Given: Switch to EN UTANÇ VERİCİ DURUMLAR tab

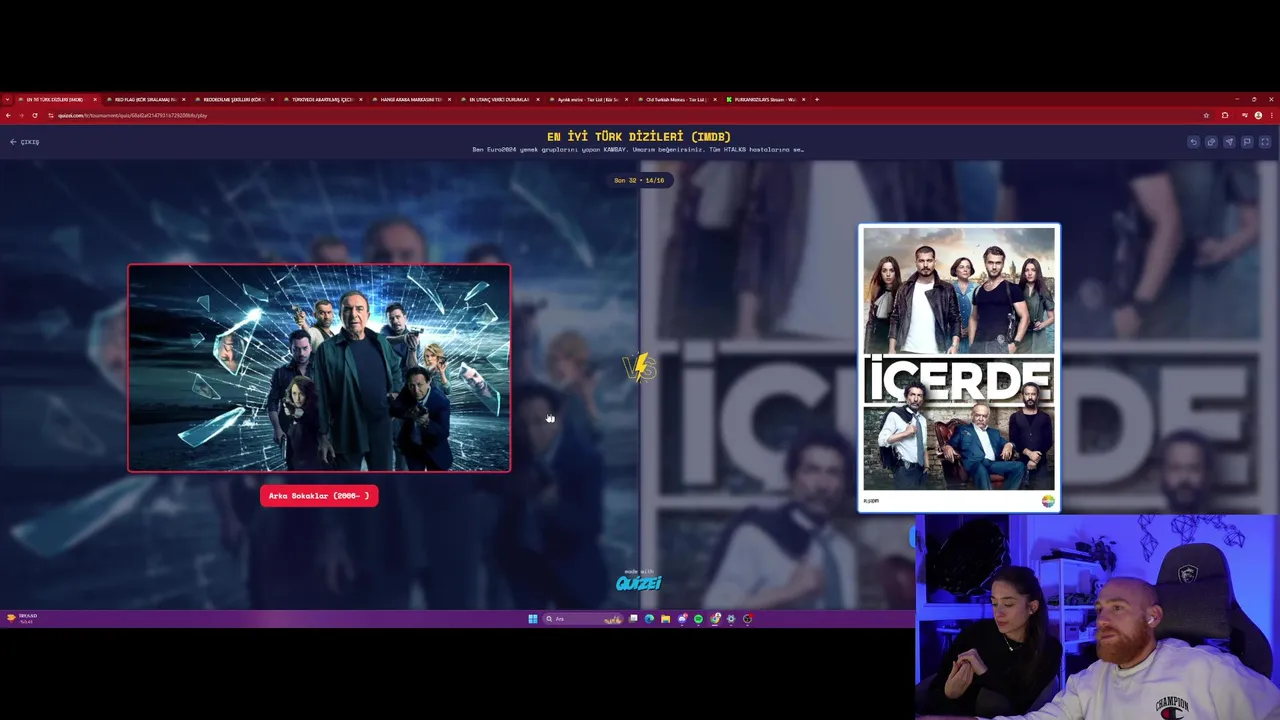Looking at the screenshot, I should tap(499, 99).
